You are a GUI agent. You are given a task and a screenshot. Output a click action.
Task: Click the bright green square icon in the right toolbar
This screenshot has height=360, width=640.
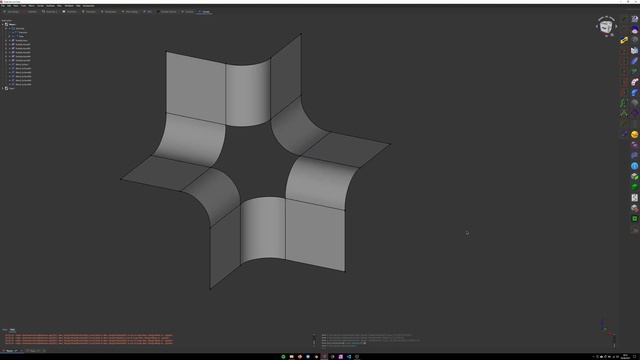[x=634, y=219]
